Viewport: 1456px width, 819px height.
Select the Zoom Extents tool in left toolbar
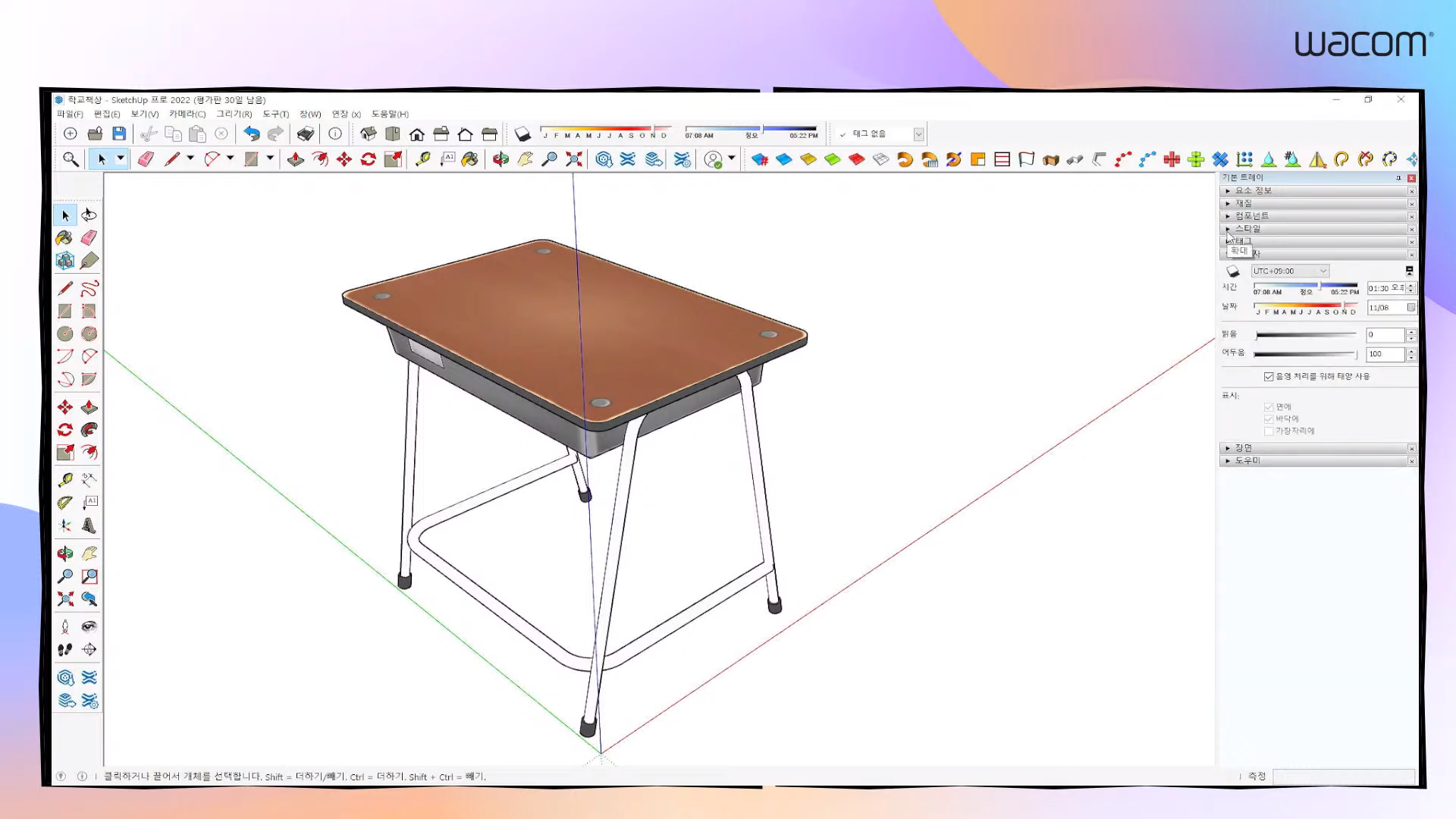coord(65,599)
